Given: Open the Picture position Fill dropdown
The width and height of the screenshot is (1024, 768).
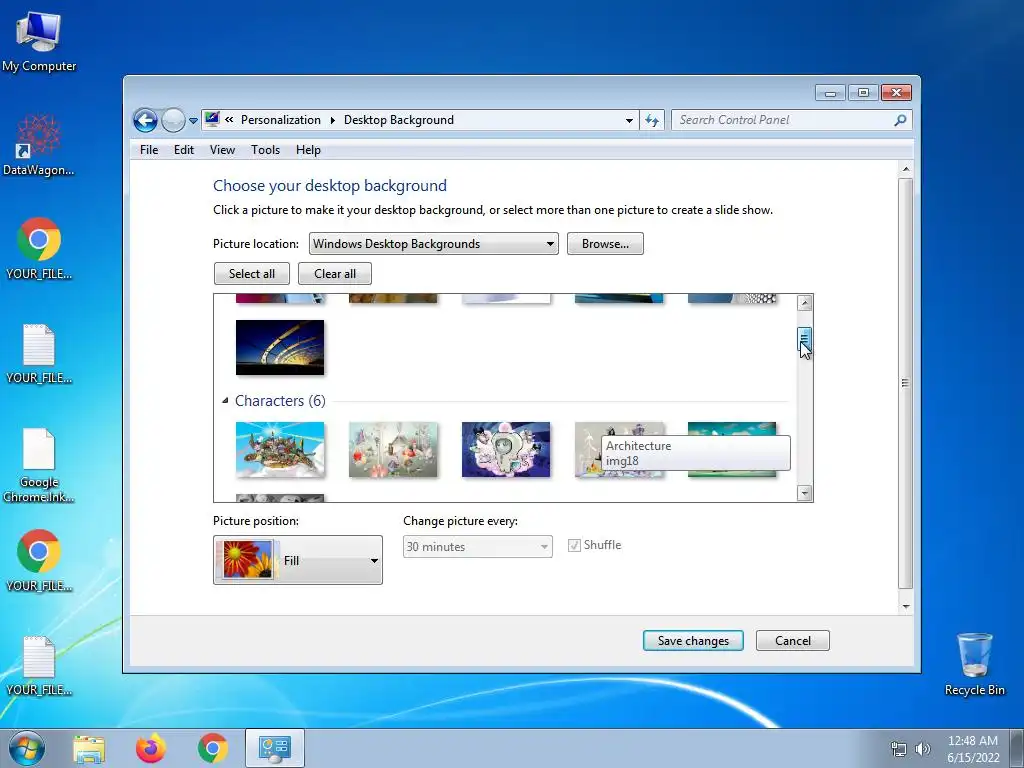Looking at the screenshot, I should tap(298, 560).
